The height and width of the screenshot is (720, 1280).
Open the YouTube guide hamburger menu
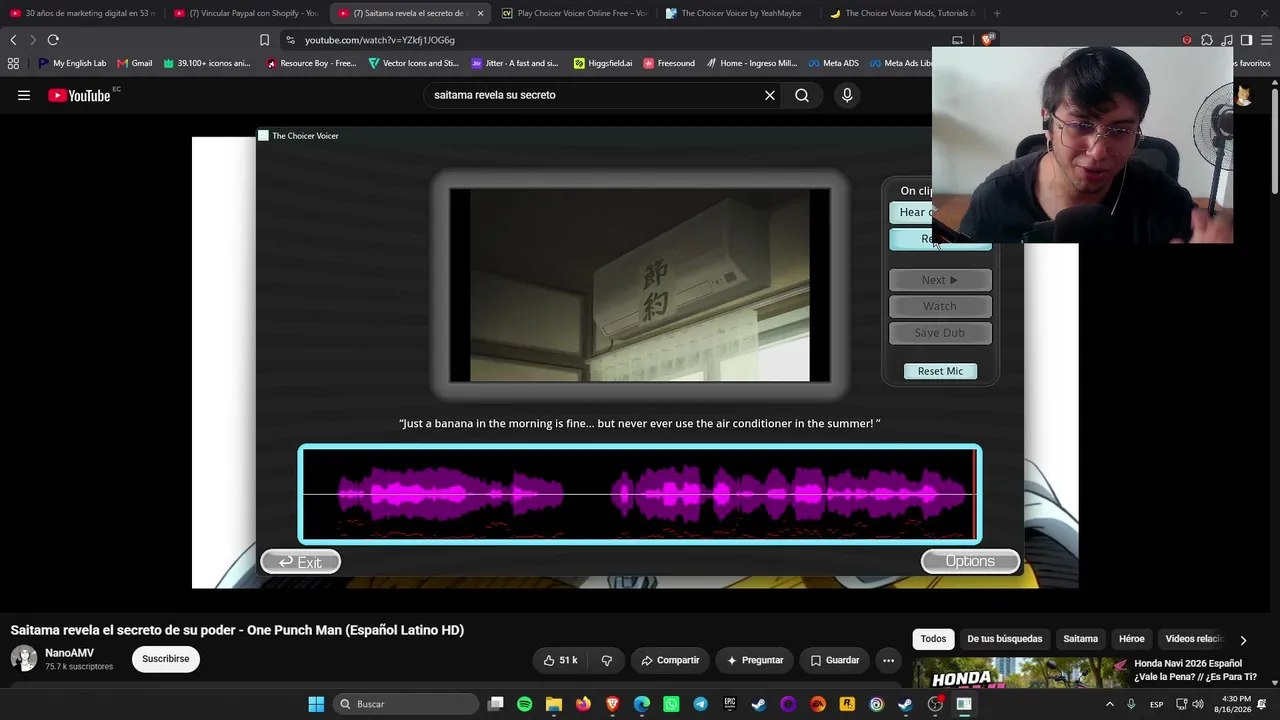pyautogui.click(x=24, y=95)
